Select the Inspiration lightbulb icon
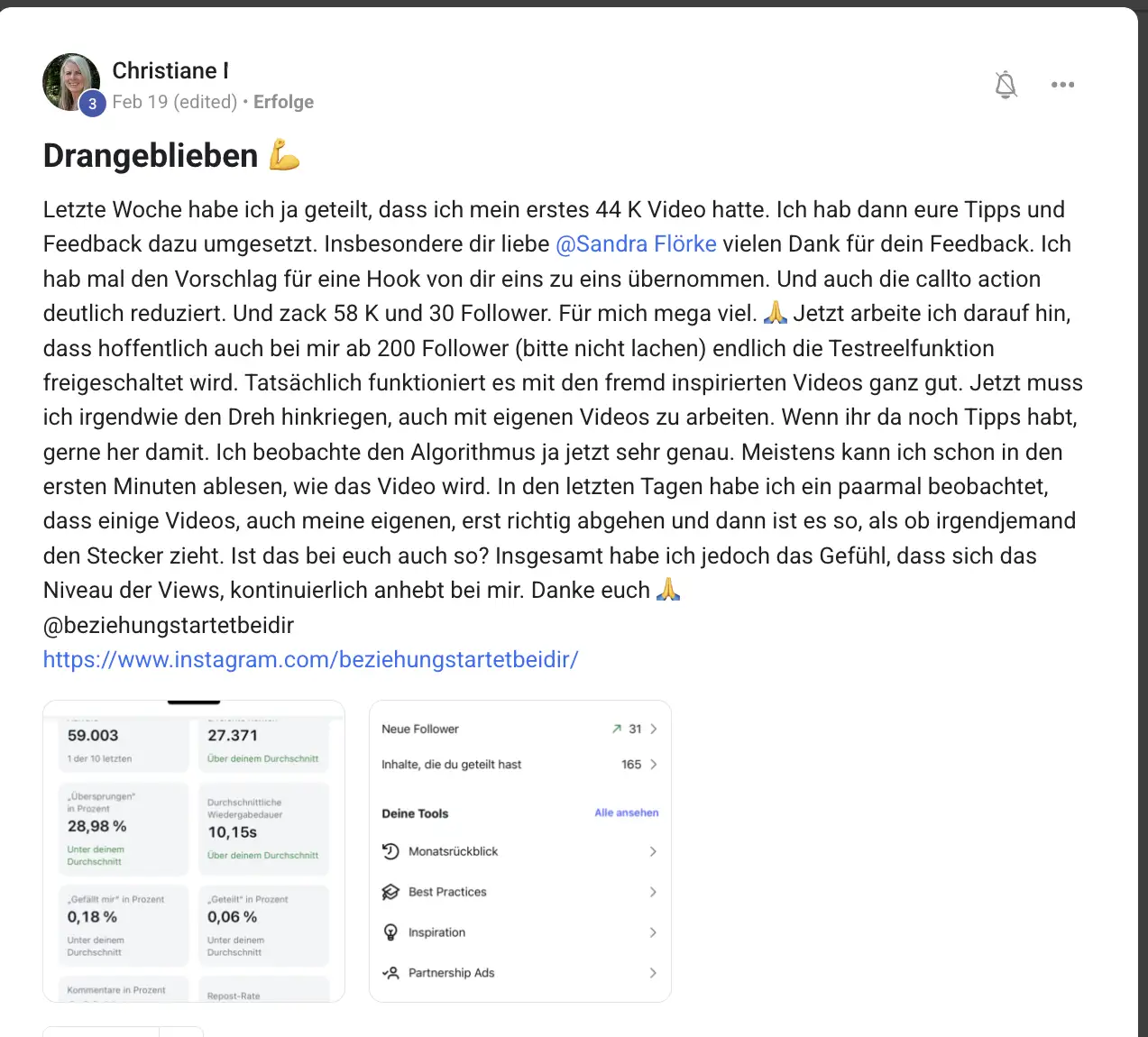1148x1037 pixels. (390, 932)
